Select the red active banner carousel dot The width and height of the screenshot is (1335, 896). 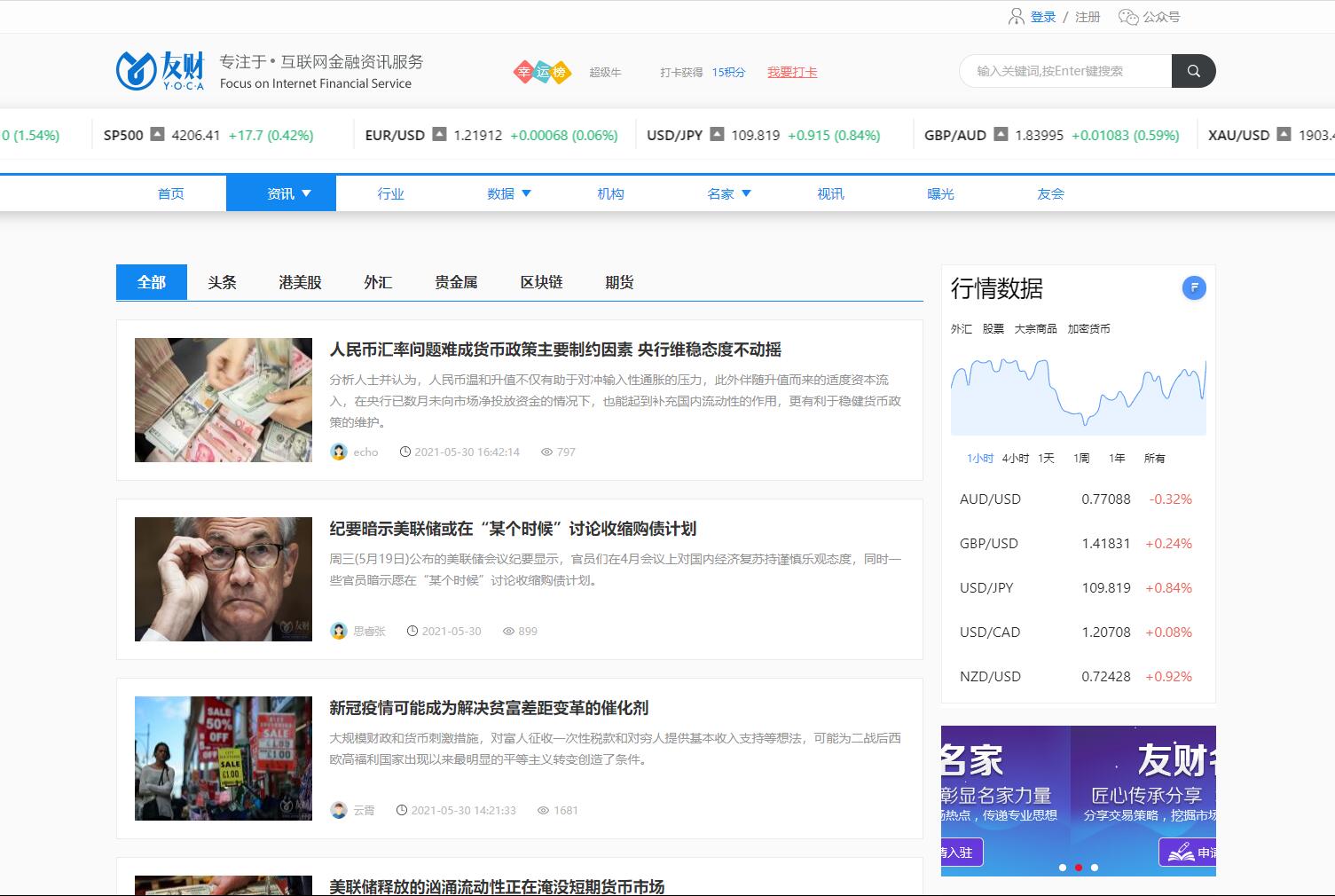(1079, 868)
